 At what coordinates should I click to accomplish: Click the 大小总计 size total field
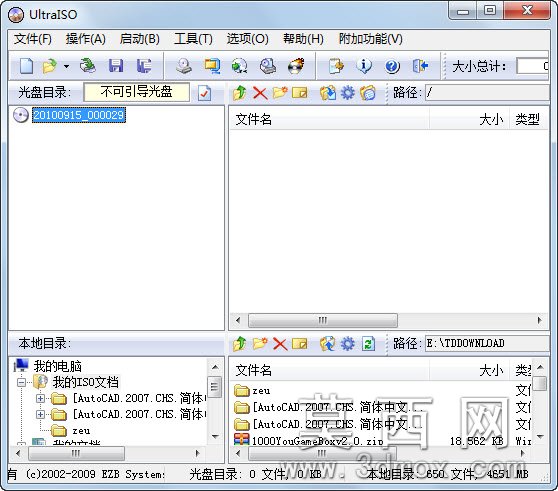(532, 66)
